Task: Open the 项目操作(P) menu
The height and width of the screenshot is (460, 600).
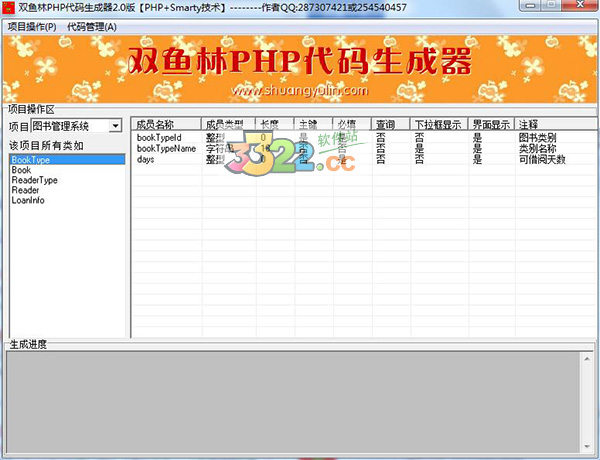Action: [x=32, y=27]
